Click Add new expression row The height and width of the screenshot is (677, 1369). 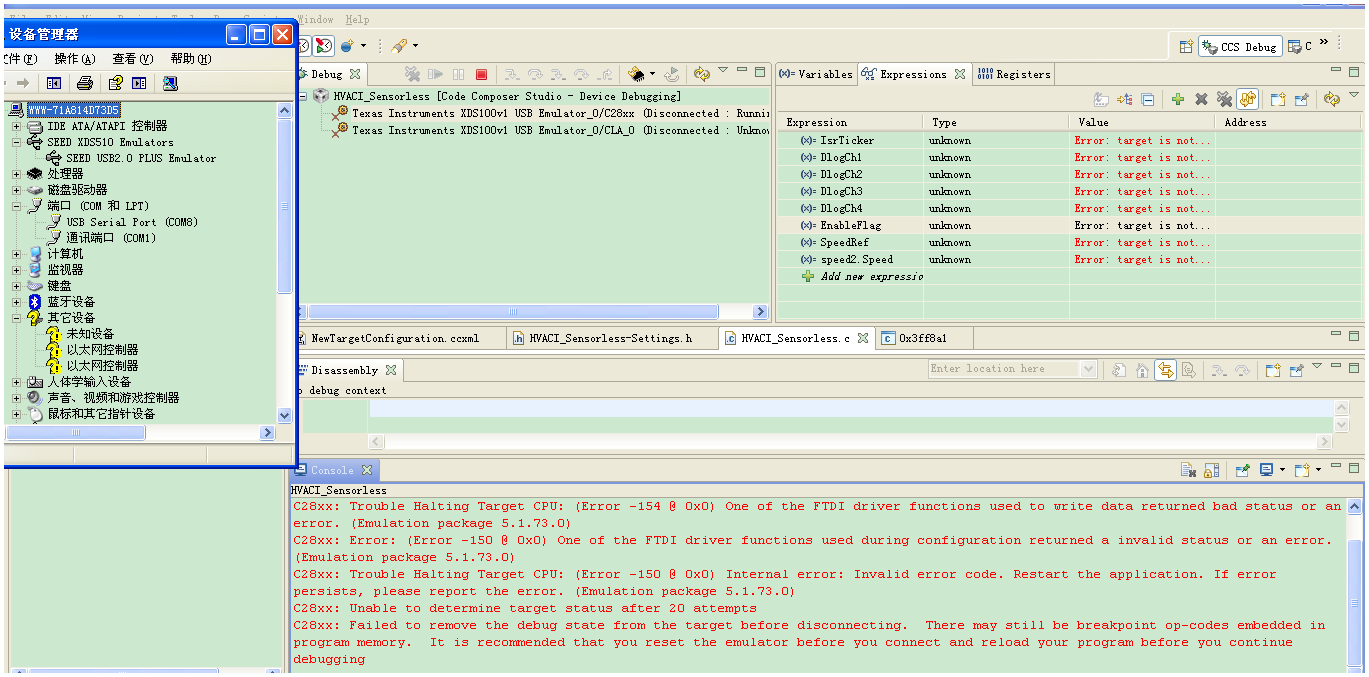pyautogui.click(x=861, y=276)
